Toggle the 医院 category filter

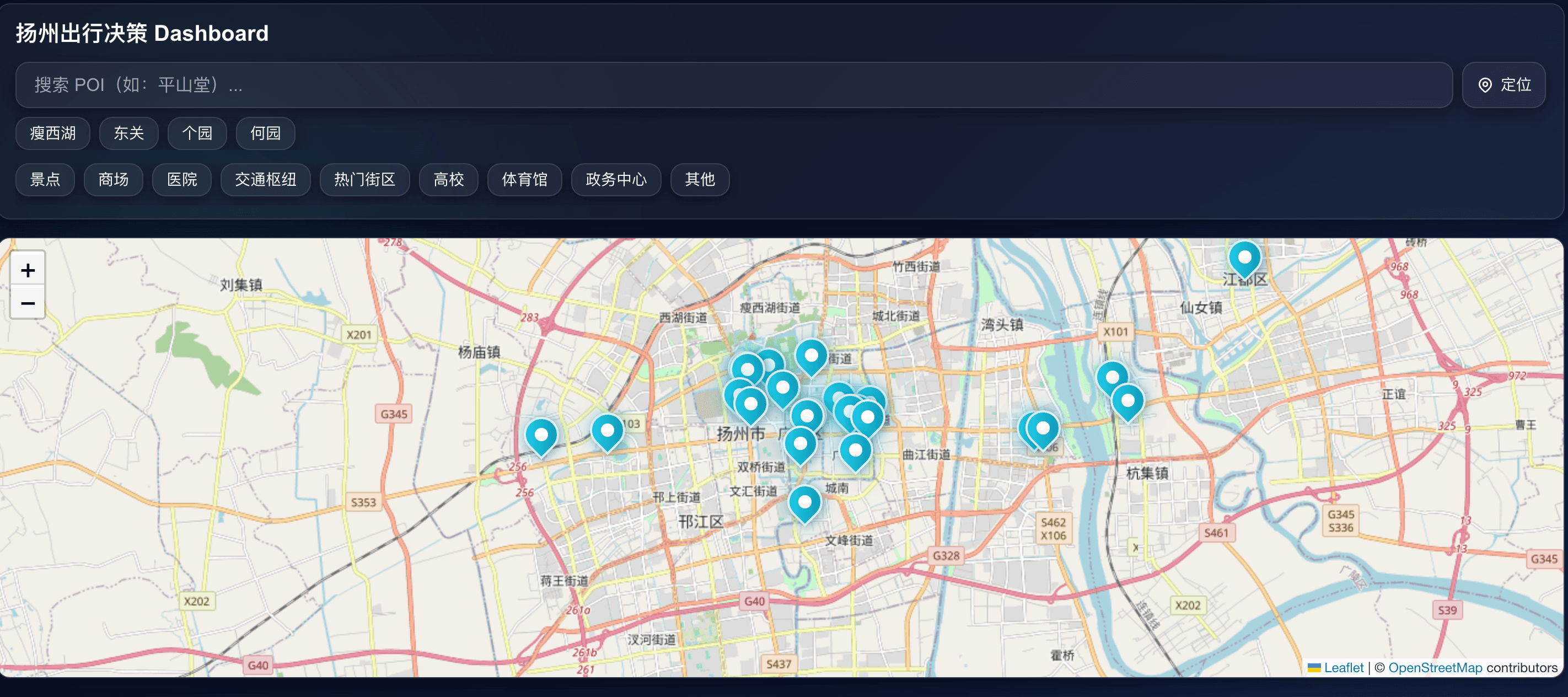coord(181,180)
